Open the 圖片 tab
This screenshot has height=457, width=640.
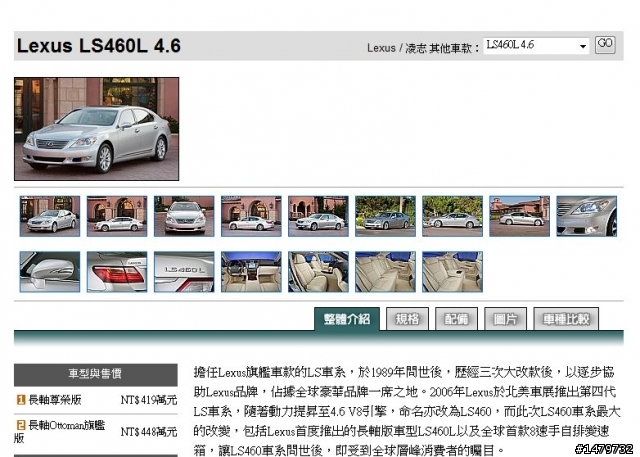click(505, 319)
